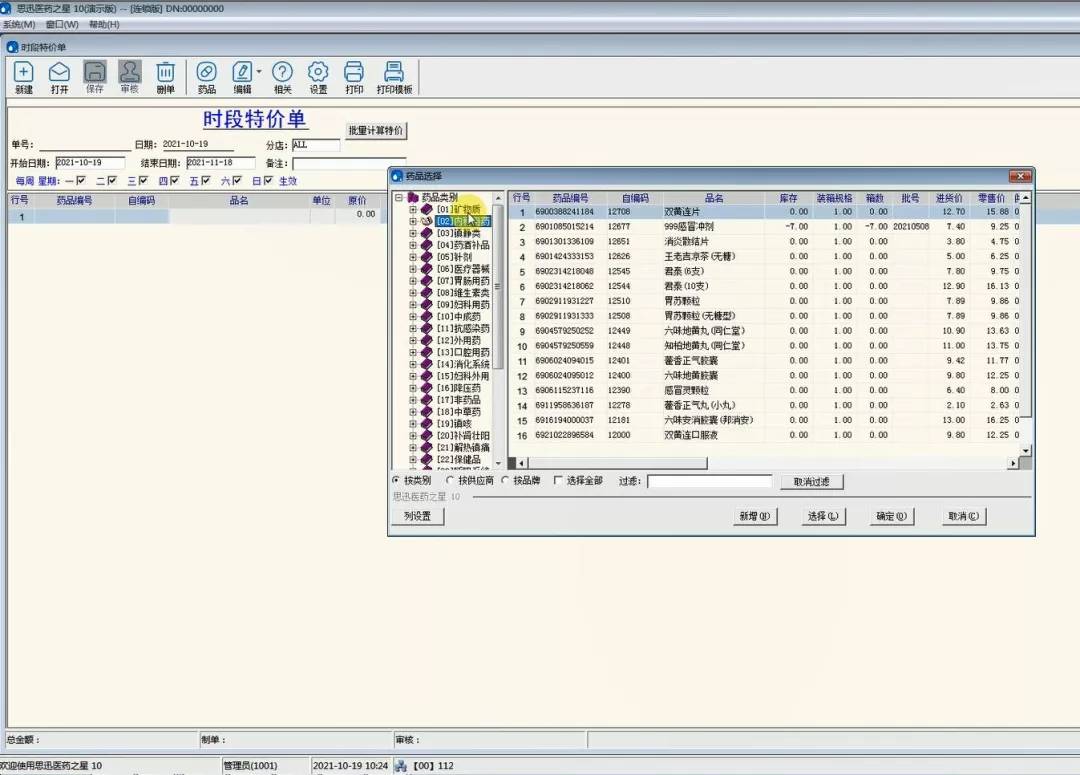Open the 窗口(W) menu
The height and width of the screenshot is (775, 1080).
[62, 25]
